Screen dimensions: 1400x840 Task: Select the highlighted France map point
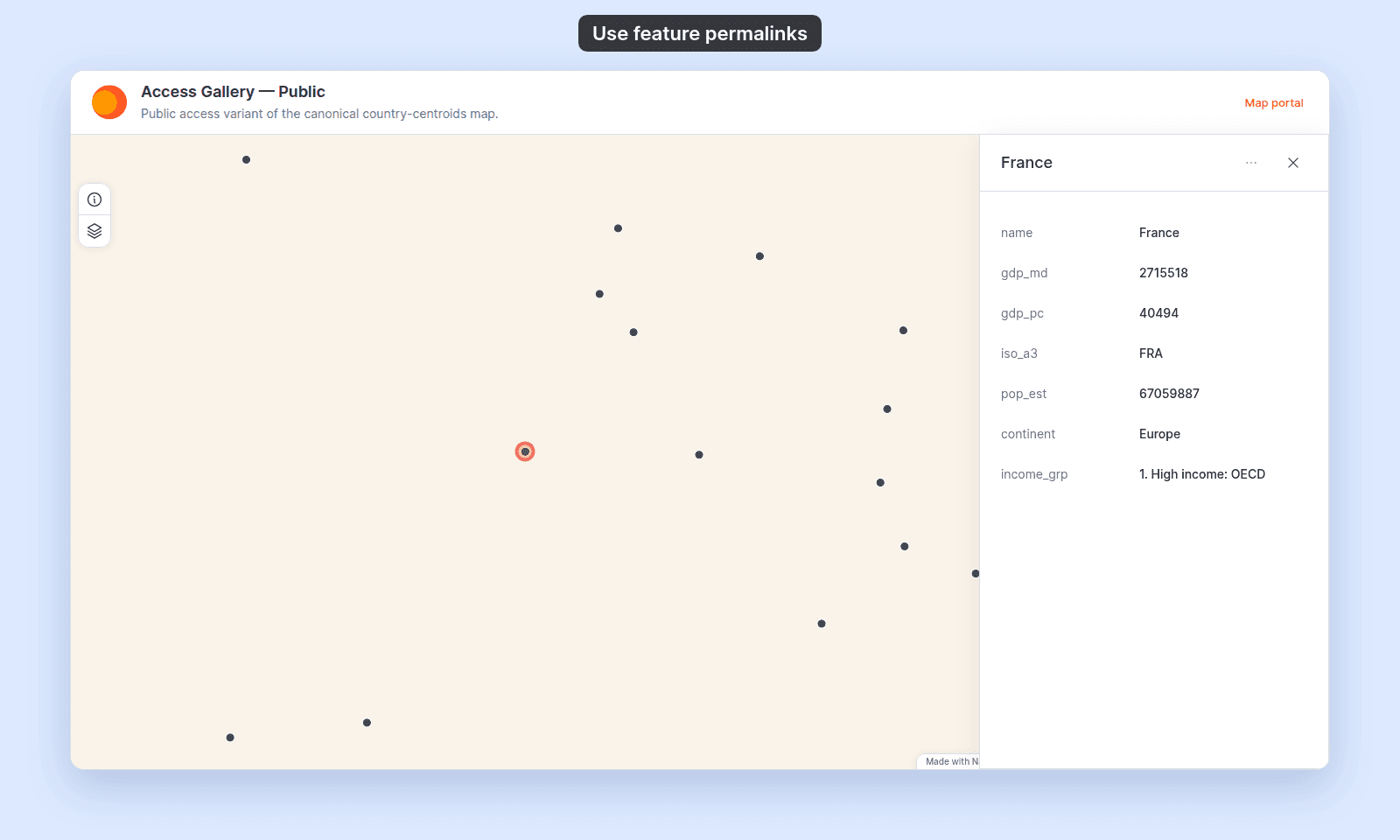click(x=525, y=451)
